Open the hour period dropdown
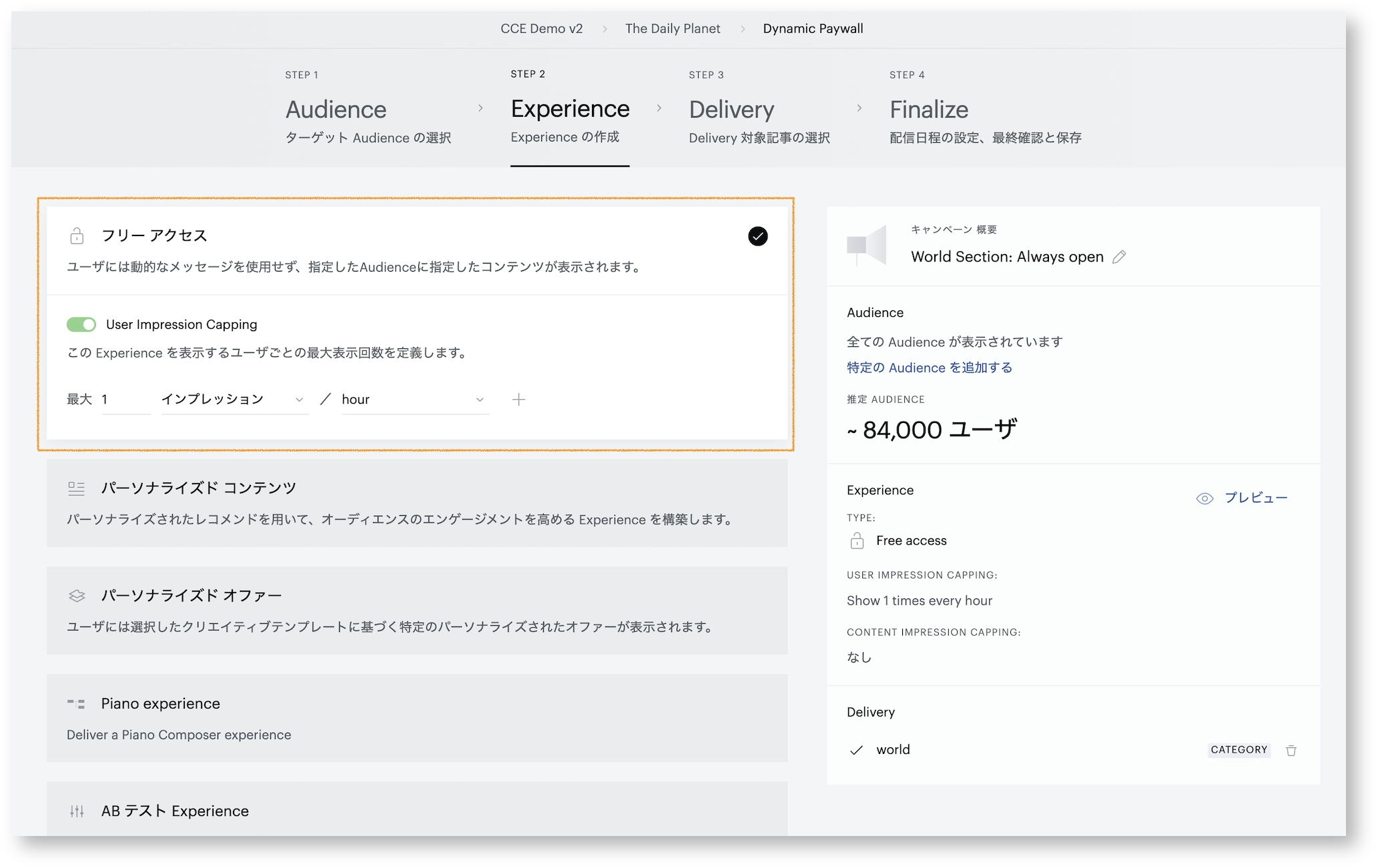Screen dimensions: 1378x868 pos(415,399)
